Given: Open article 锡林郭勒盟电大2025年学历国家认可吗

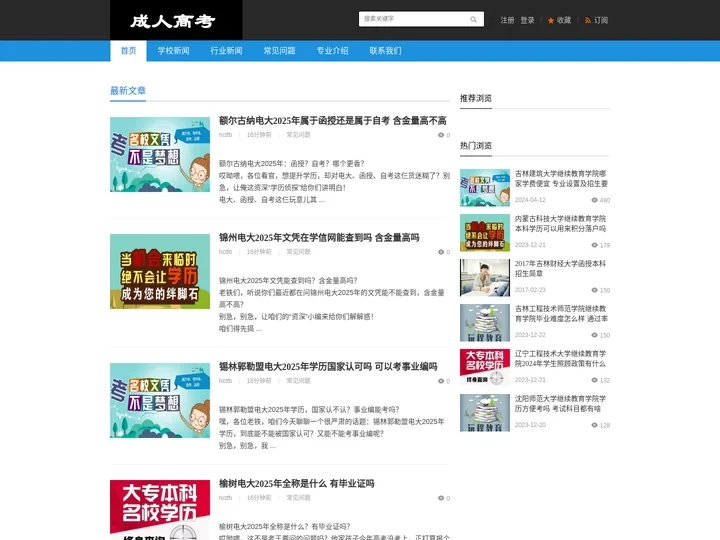Looking at the screenshot, I should coord(328,367).
